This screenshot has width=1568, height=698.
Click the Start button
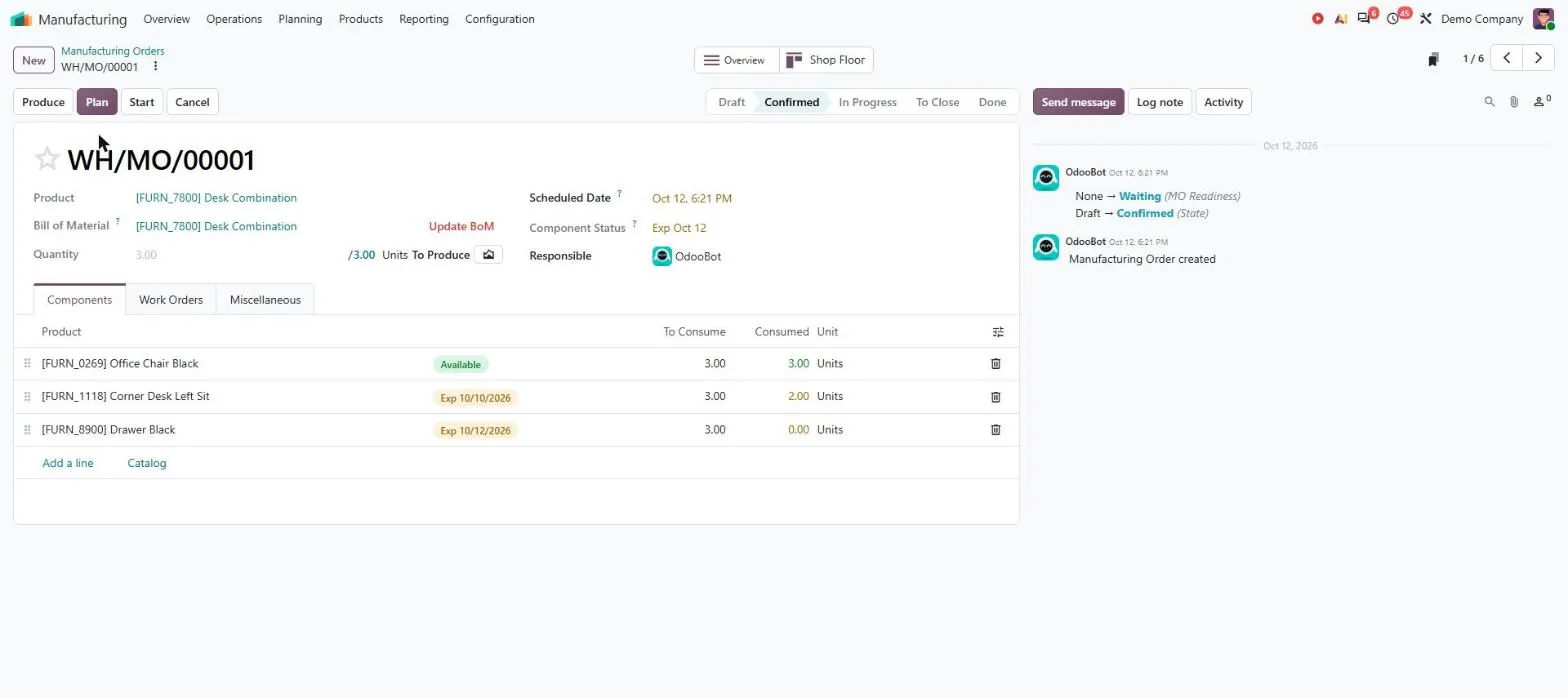point(142,102)
